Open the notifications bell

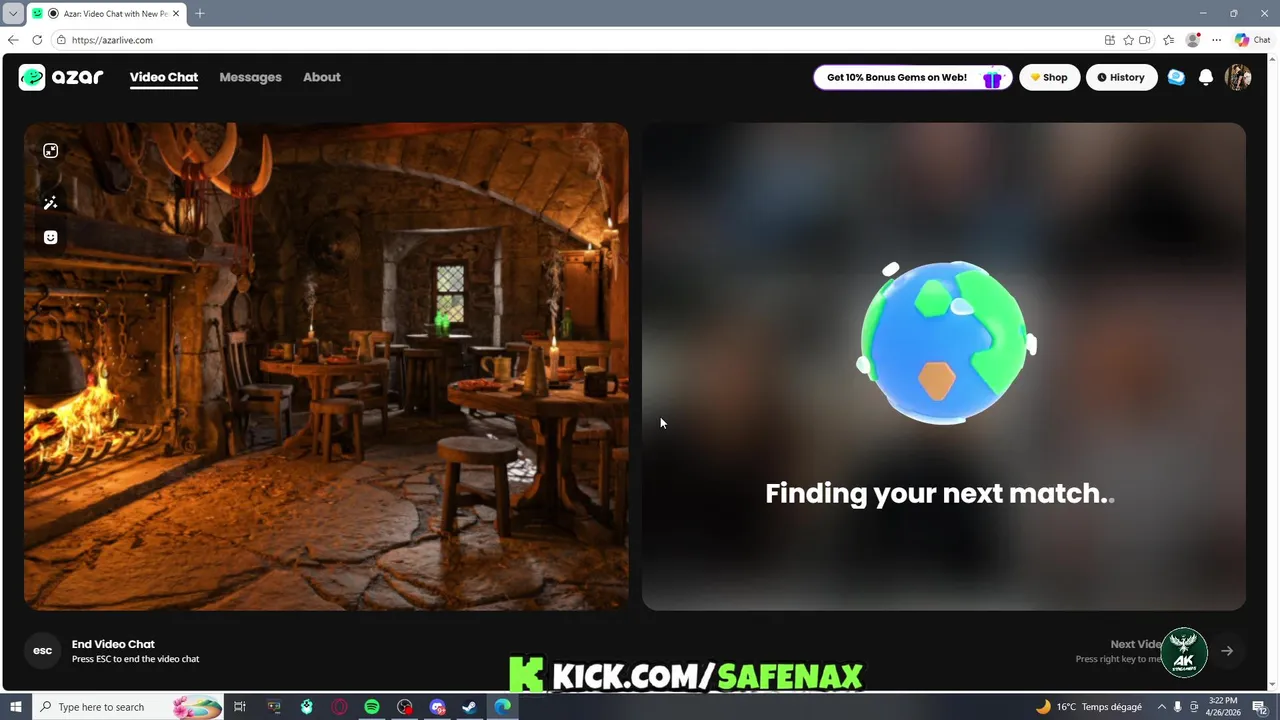click(x=1206, y=77)
